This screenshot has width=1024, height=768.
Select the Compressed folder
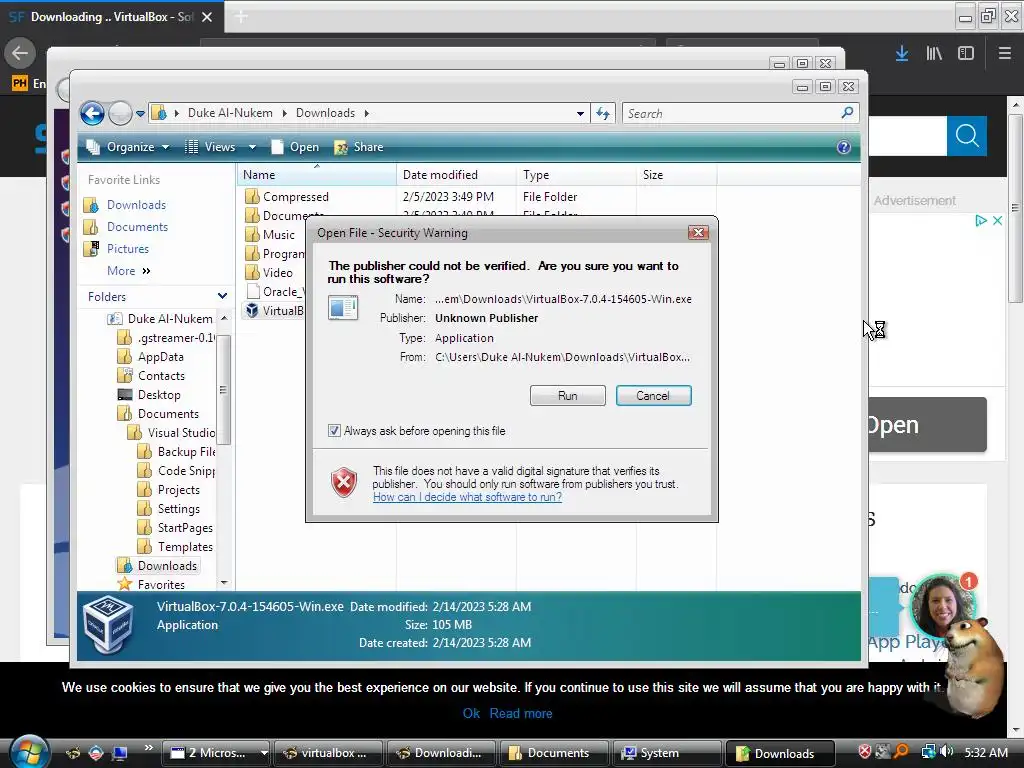tap(295, 197)
